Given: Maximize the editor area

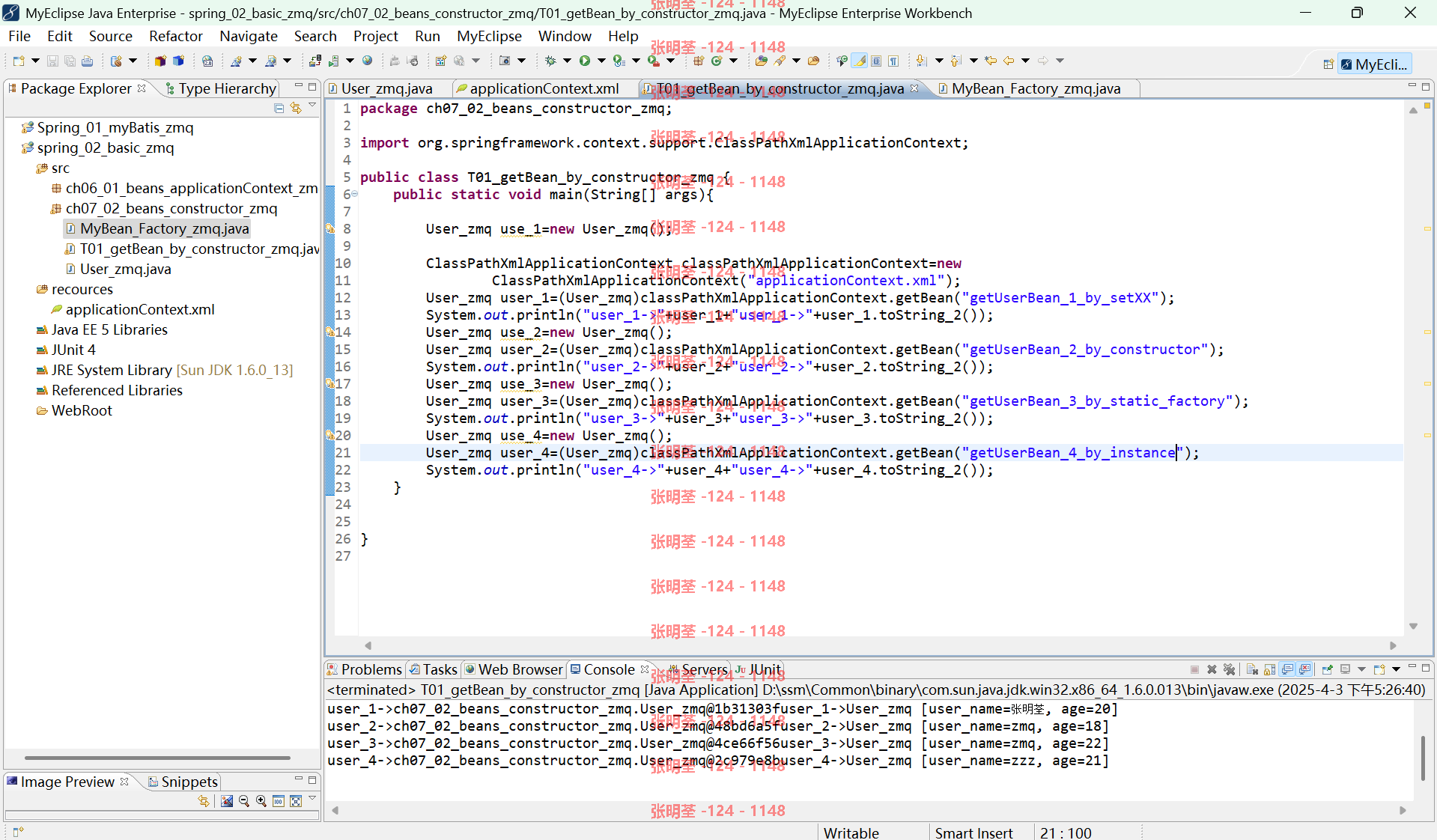Looking at the screenshot, I should click(1426, 87).
